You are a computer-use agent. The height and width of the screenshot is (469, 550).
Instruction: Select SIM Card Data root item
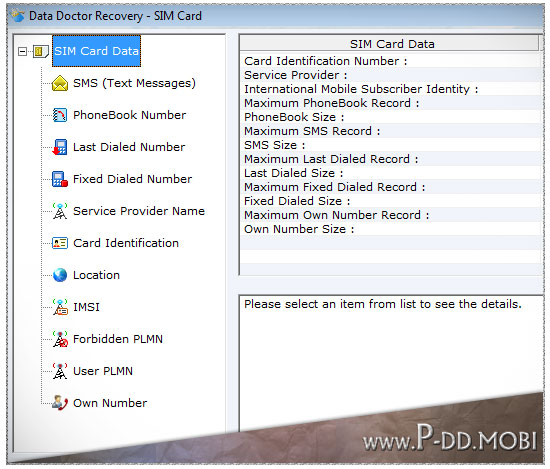(x=96, y=51)
